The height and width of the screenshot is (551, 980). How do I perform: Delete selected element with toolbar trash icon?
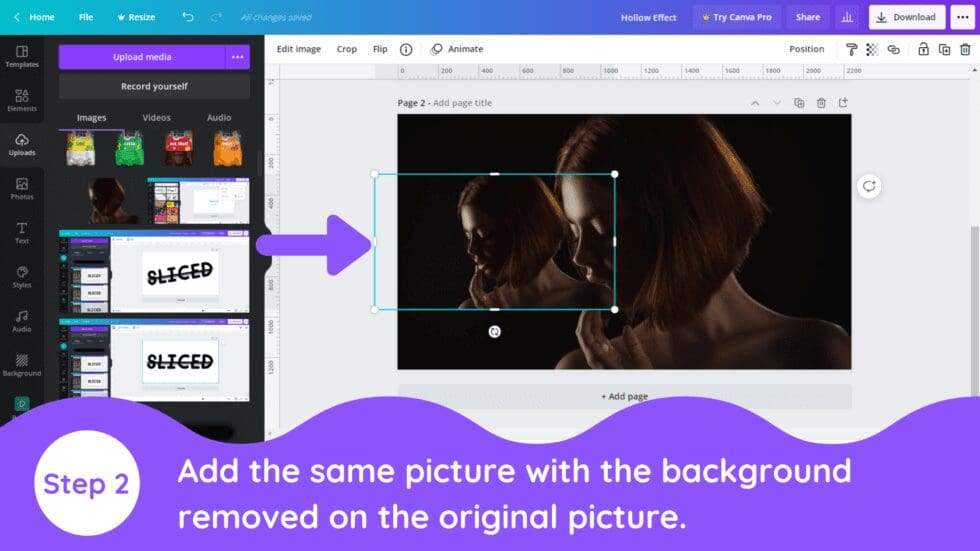(965, 49)
